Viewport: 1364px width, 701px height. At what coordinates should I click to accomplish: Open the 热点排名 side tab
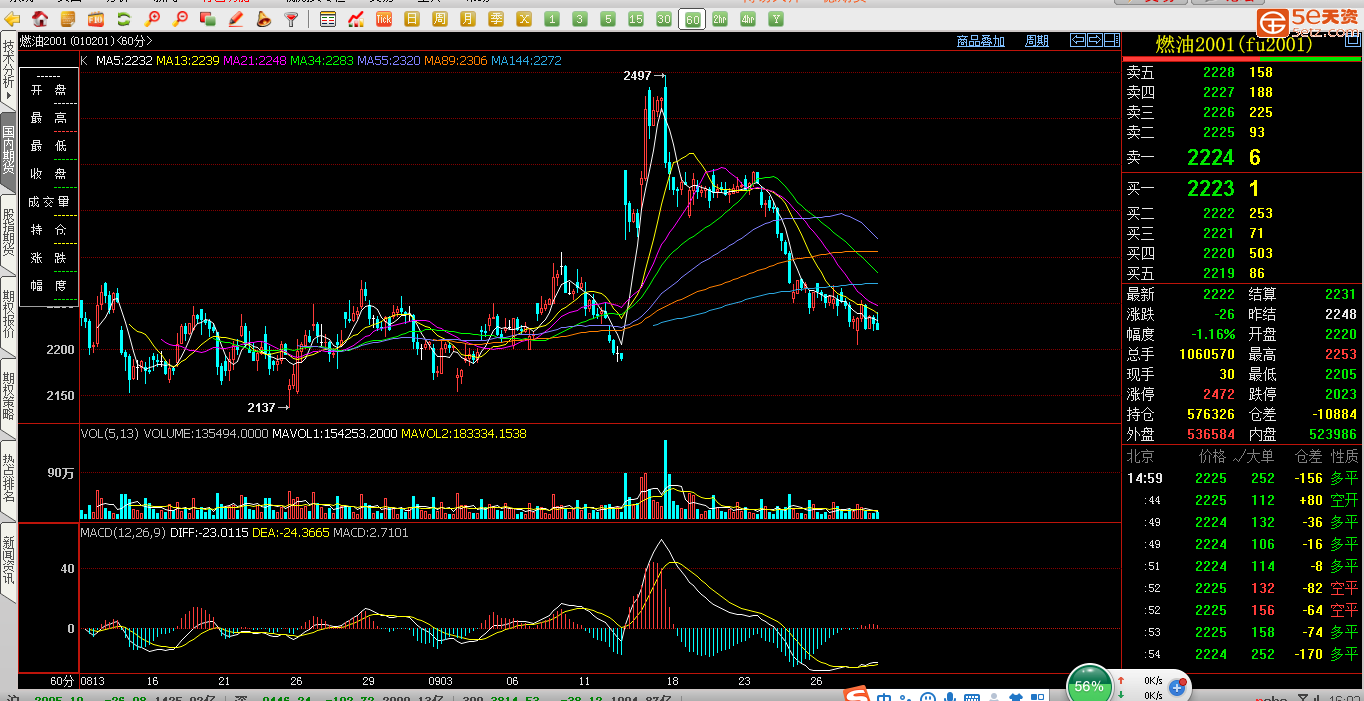[8, 479]
